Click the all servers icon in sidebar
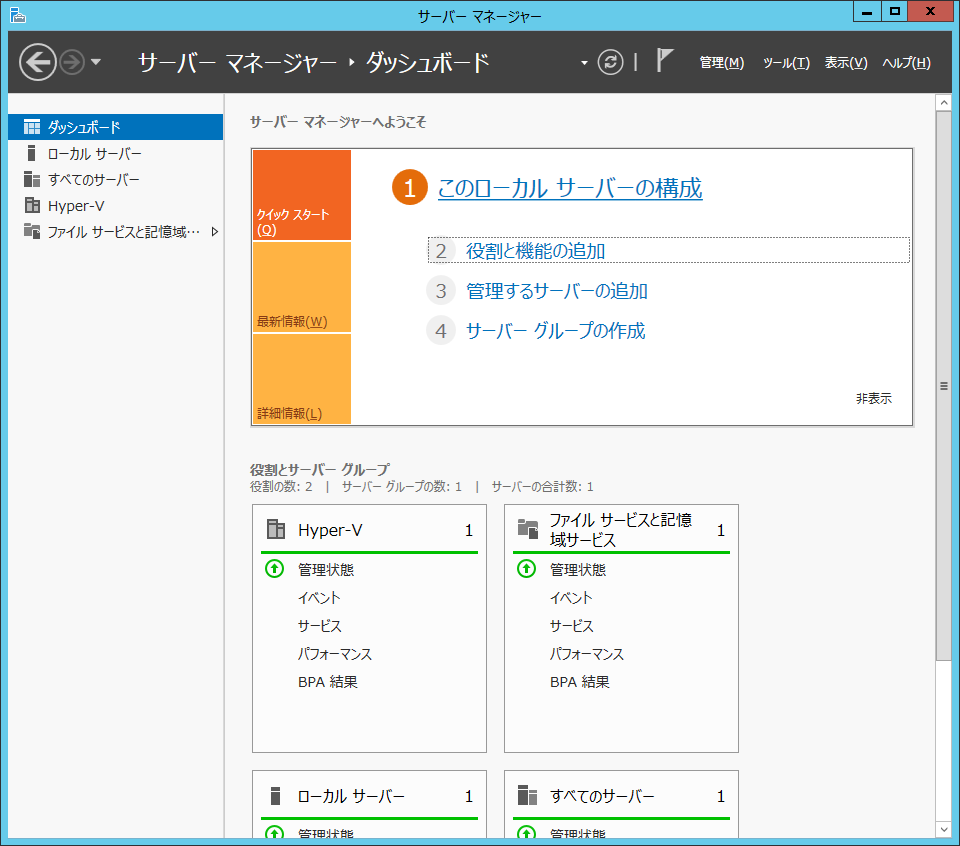 (x=32, y=179)
